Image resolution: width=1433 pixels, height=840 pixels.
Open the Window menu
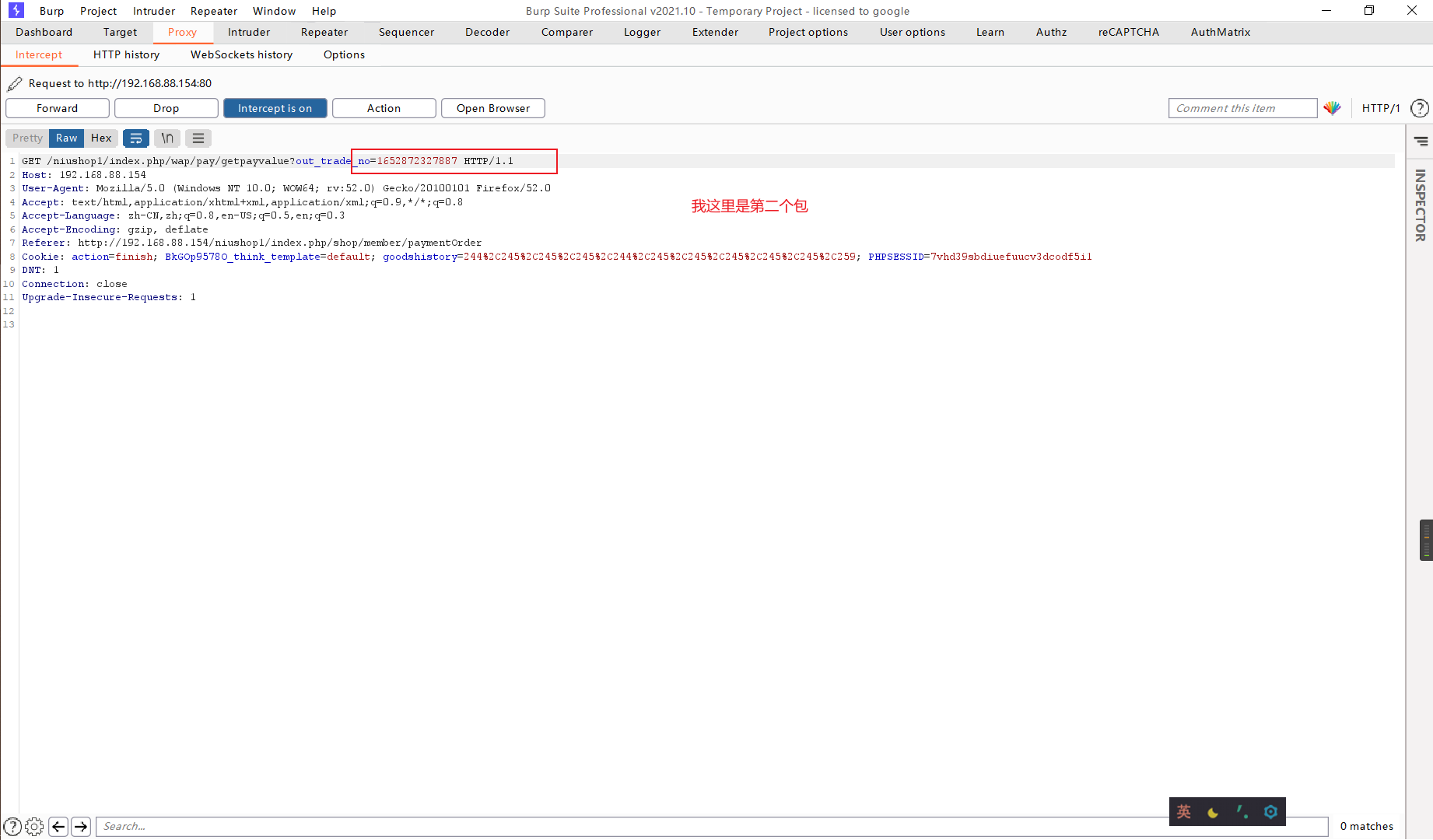coord(274,11)
